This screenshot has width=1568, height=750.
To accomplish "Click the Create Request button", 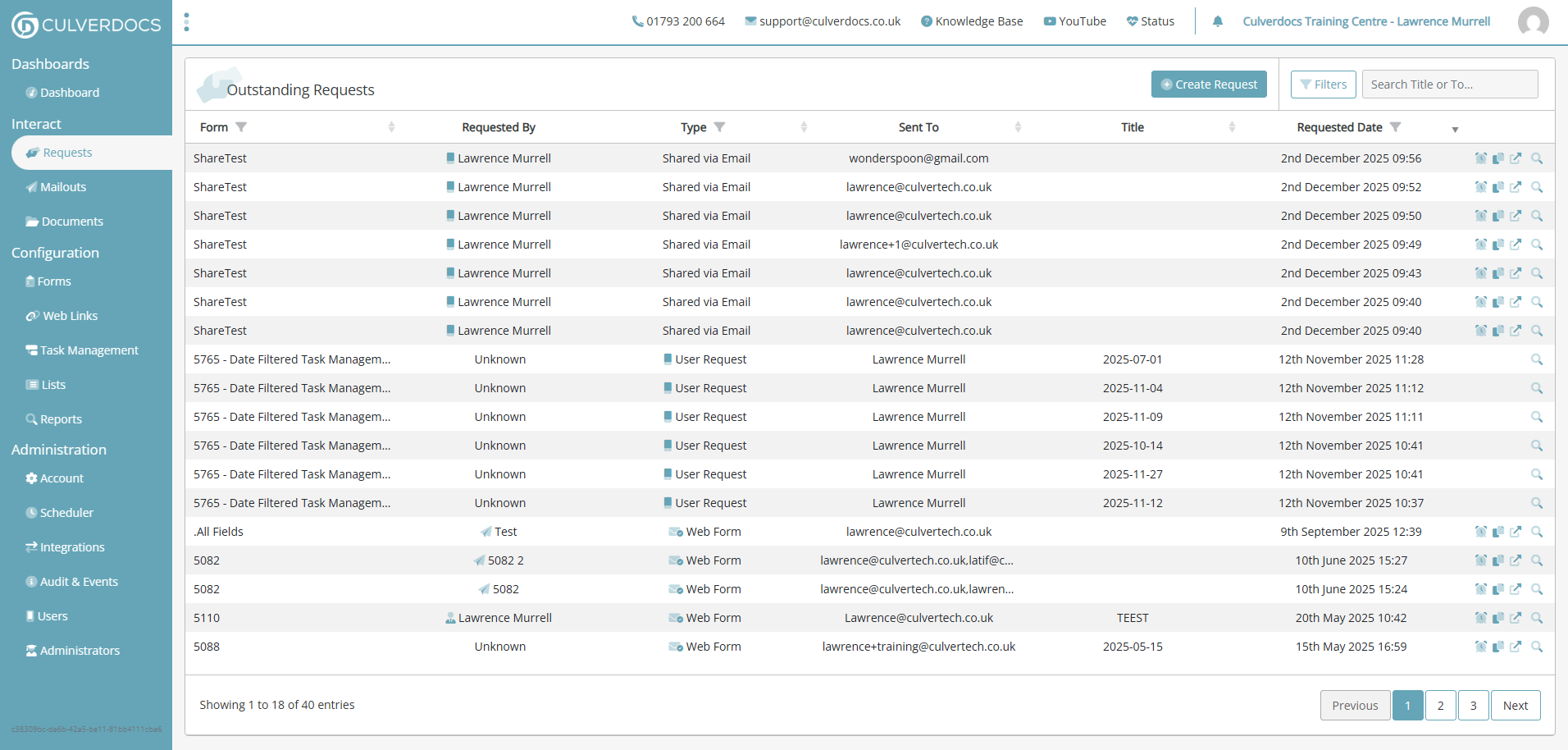I will (1209, 85).
